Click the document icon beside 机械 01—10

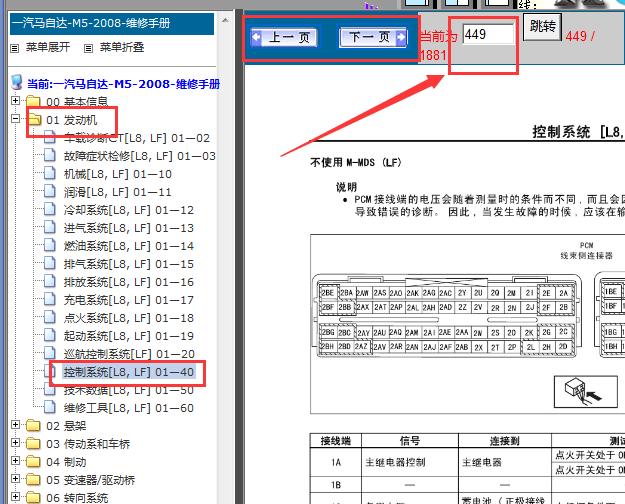[50, 173]
